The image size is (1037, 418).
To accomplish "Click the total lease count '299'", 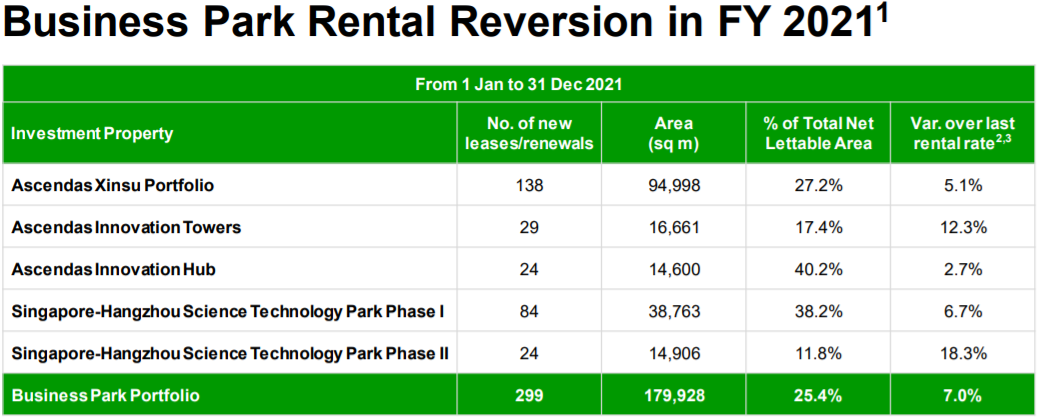I will pyautogui.click(x=529, y=396).
